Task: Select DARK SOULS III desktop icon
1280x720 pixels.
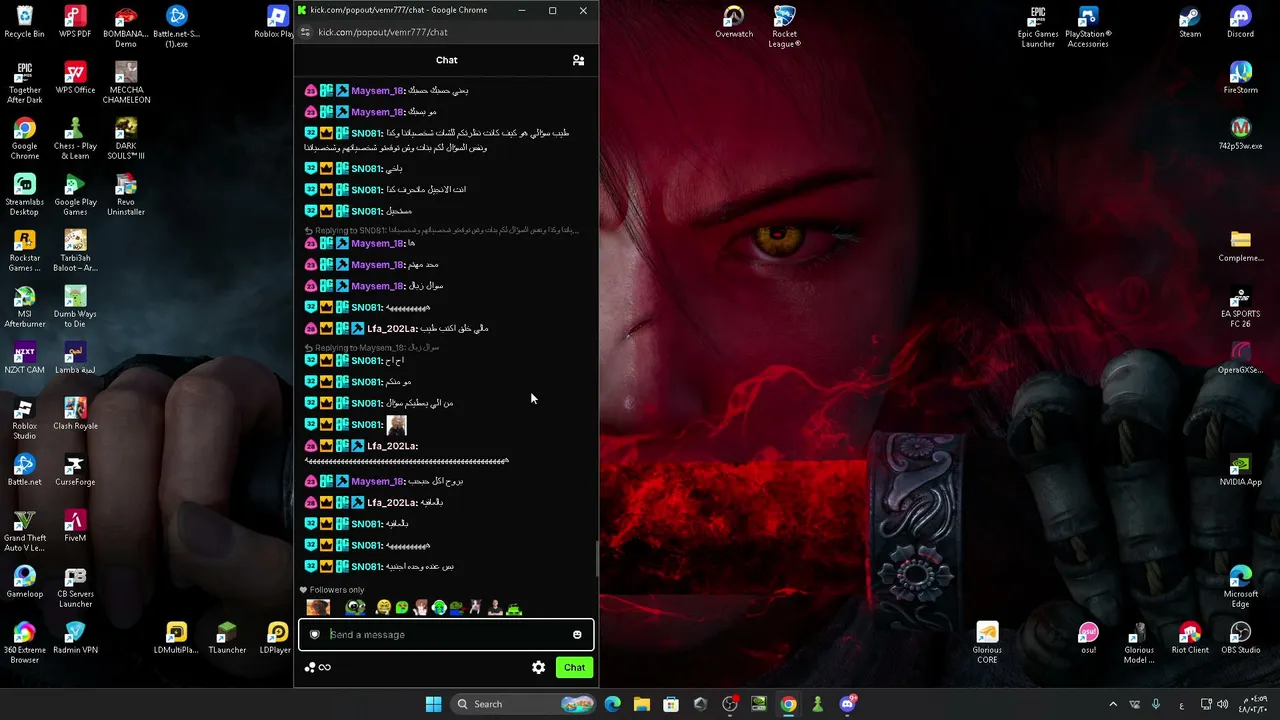Action: coord(126,138)
